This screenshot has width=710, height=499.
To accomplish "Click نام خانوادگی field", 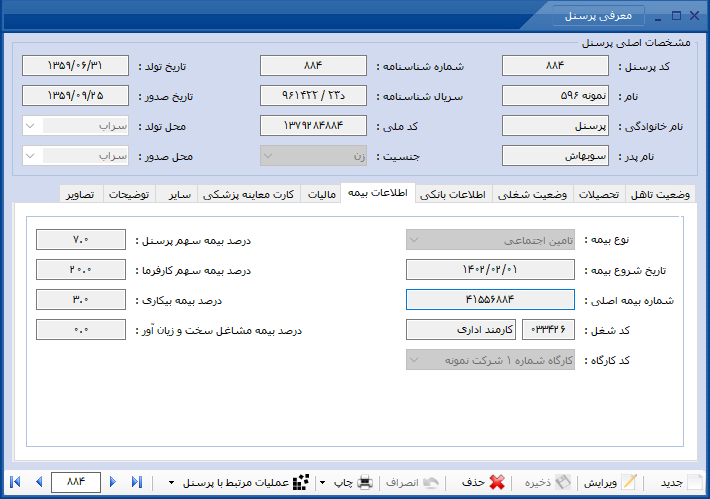I will tap(555, 125).
